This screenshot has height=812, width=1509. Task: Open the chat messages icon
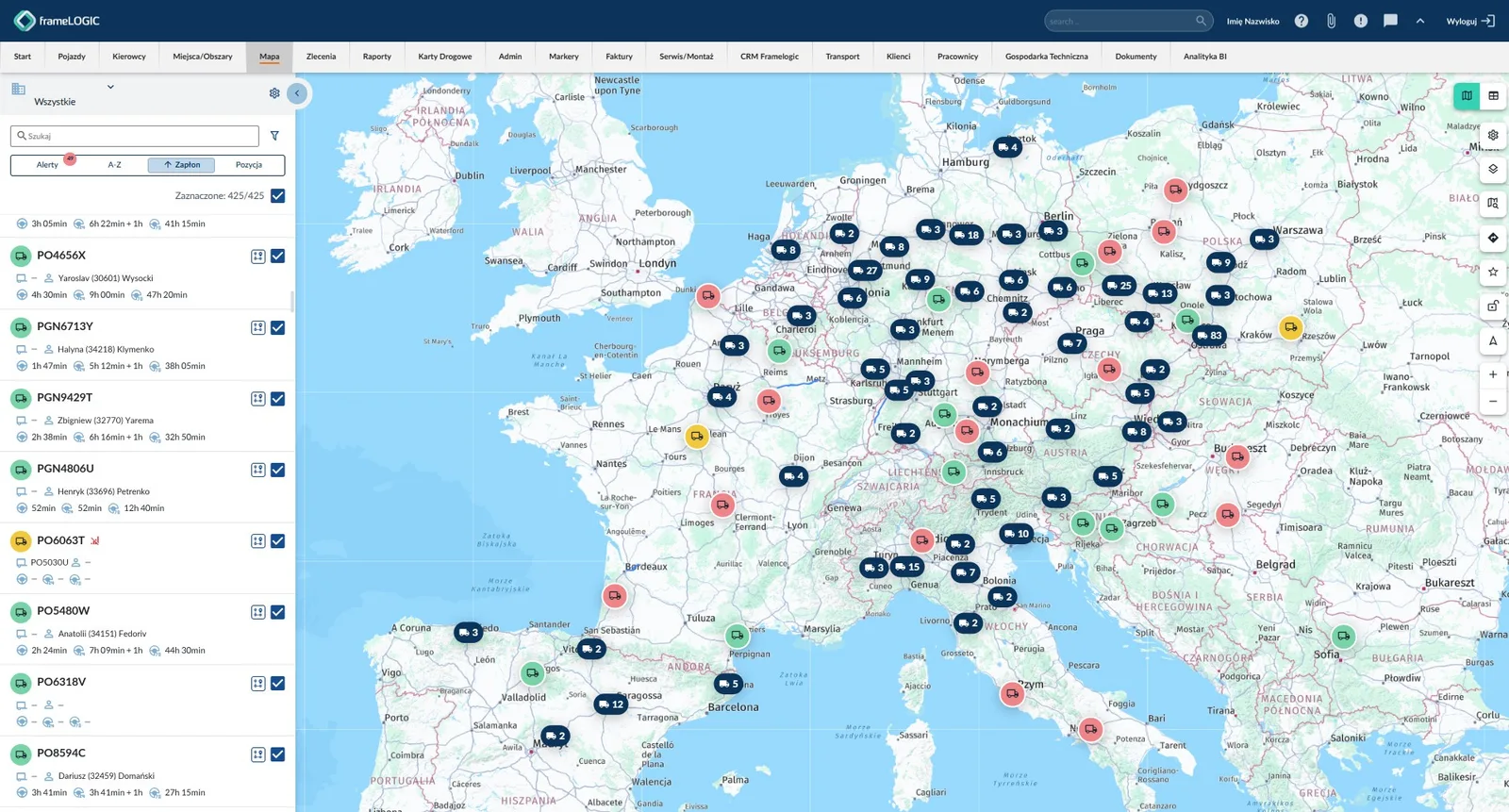coord(1390,21)
